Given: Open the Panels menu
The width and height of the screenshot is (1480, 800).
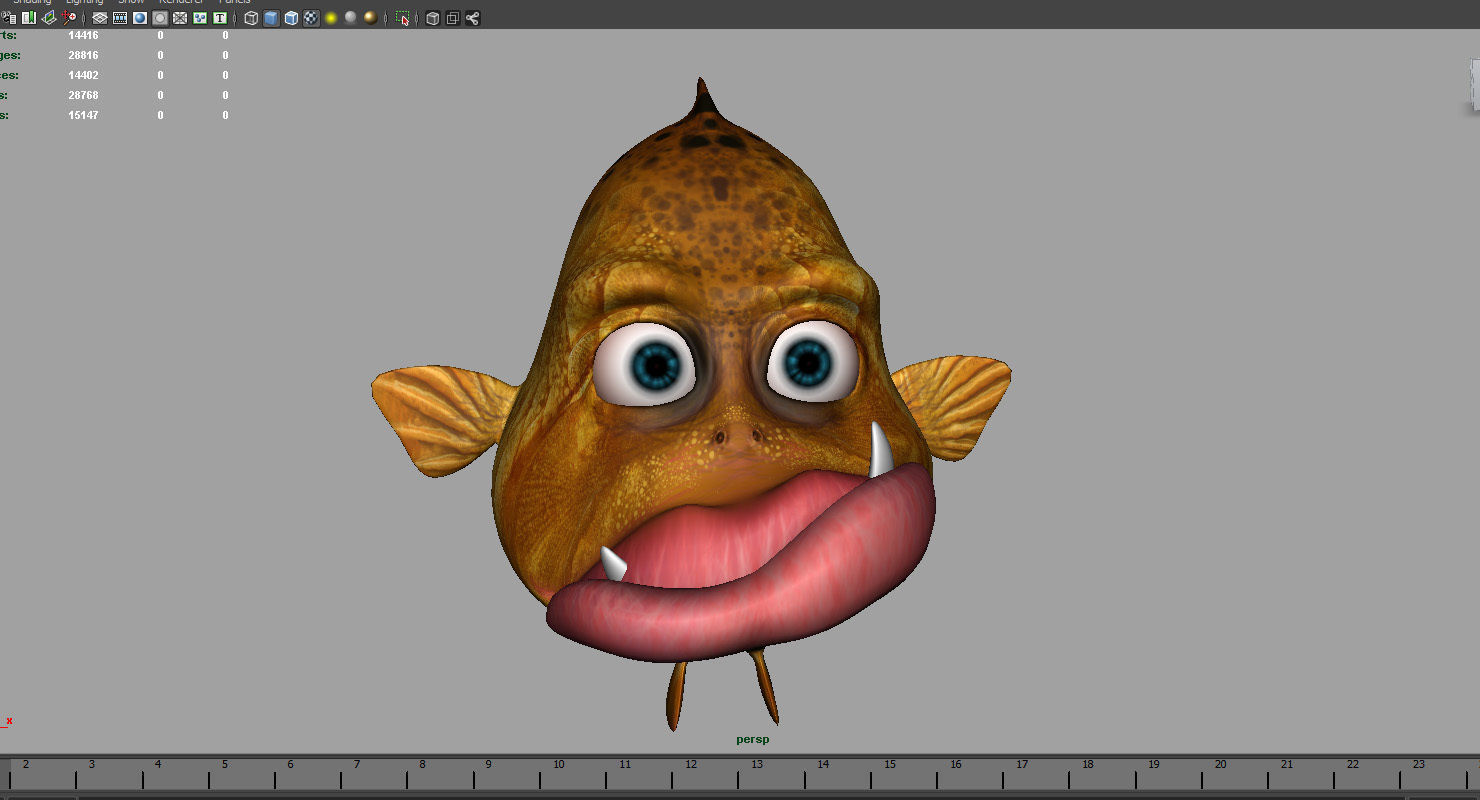Looking at the screenshot, I should pyautogui.click(x=235, y=2).
